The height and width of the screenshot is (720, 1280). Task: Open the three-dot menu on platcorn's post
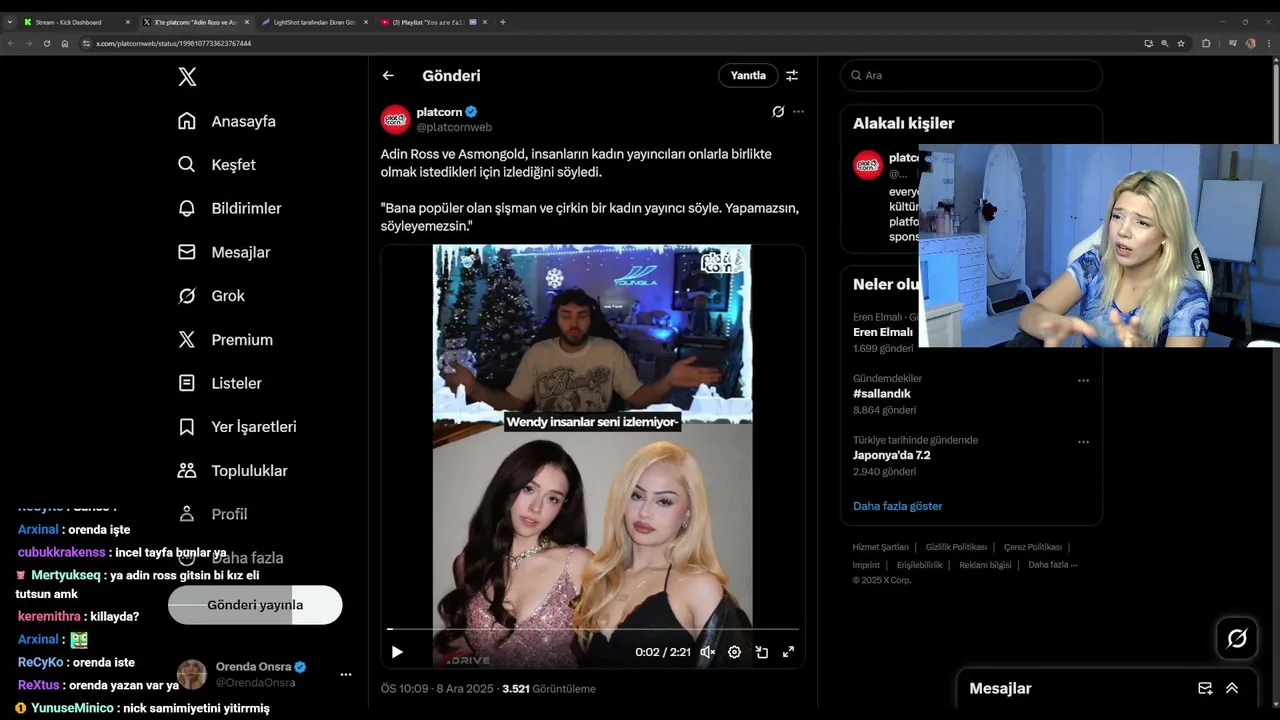pyautogui.click(x=798, y=112)
